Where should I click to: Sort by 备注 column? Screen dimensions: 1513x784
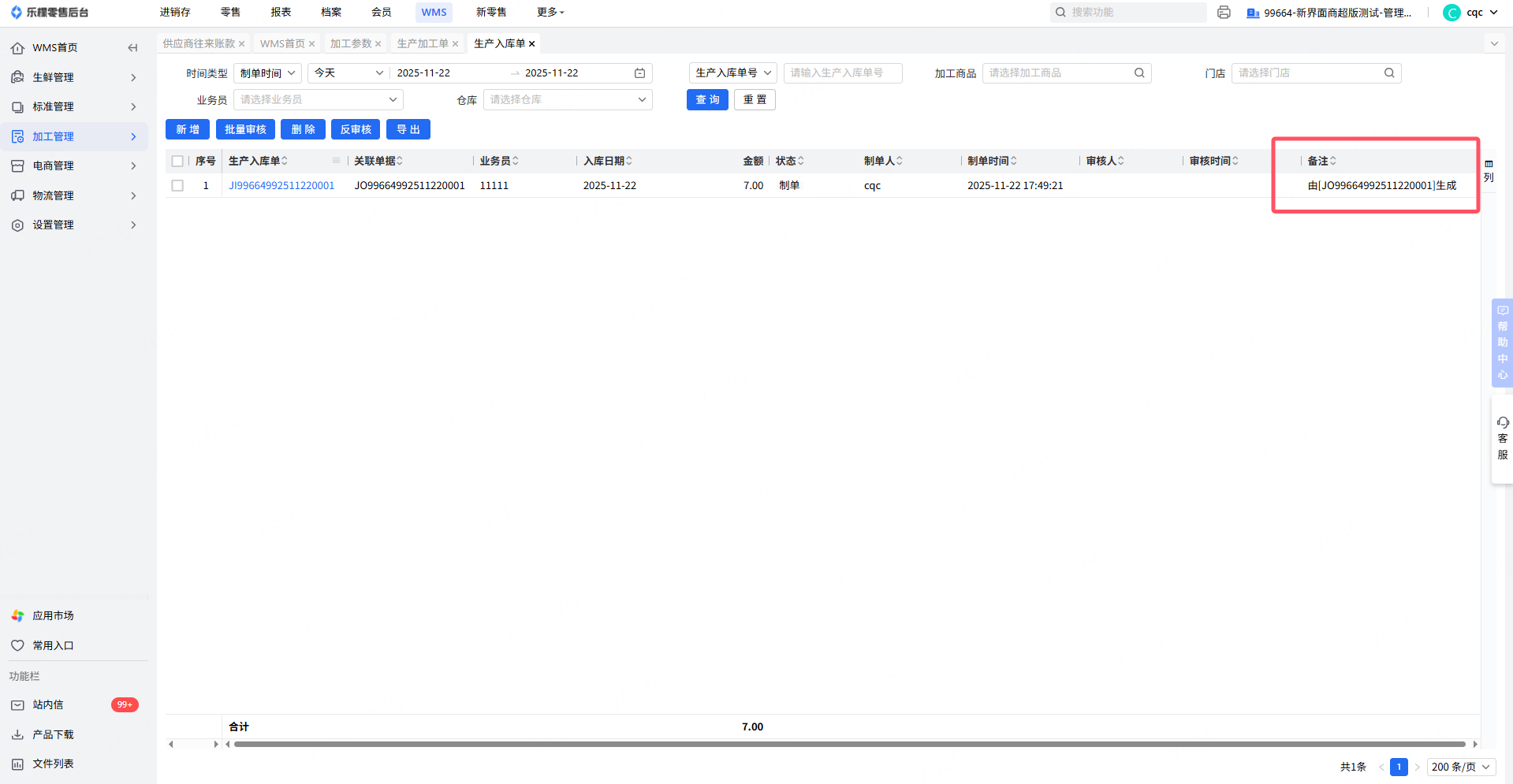(x=1333, y=162)
